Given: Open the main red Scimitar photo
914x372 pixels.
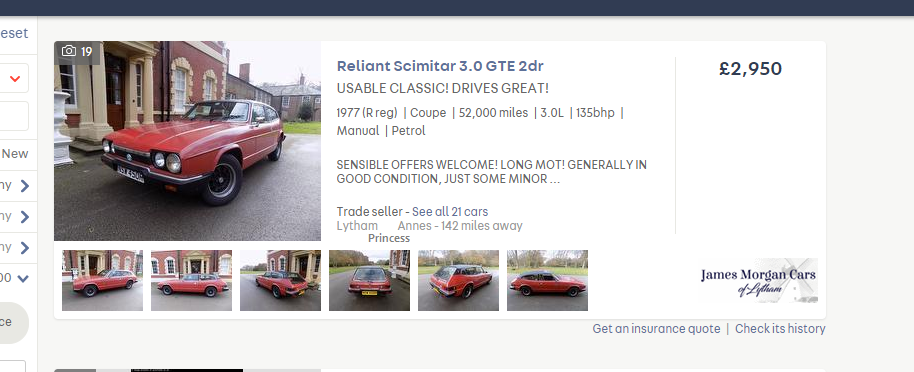Looking at the screenshot, I should coord(187,141).
